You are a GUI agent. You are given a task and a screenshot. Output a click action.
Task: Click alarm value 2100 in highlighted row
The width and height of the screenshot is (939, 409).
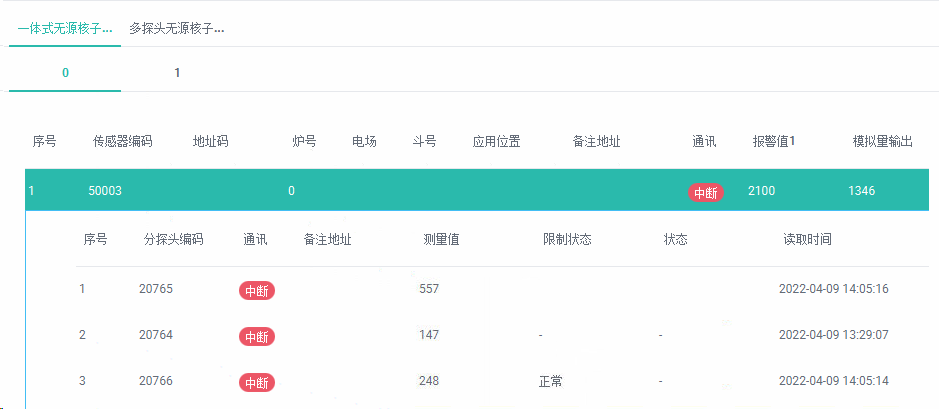pyautogui.click(x=761, y=191)
